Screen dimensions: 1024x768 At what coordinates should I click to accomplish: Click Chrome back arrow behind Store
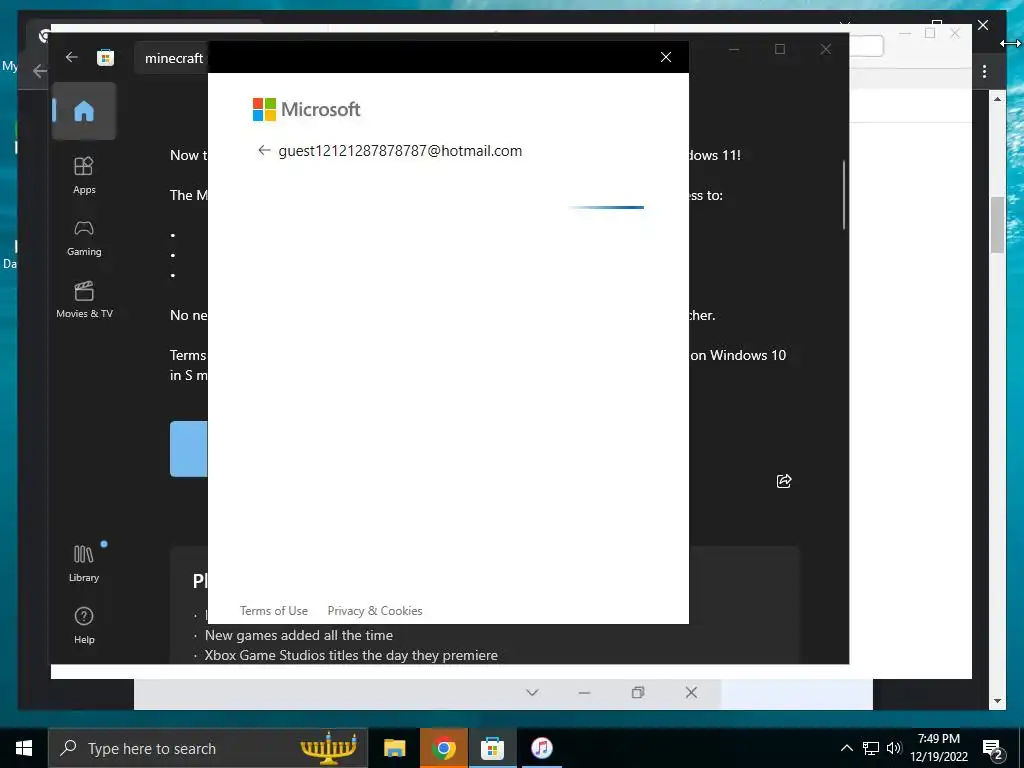click(40, 71)
